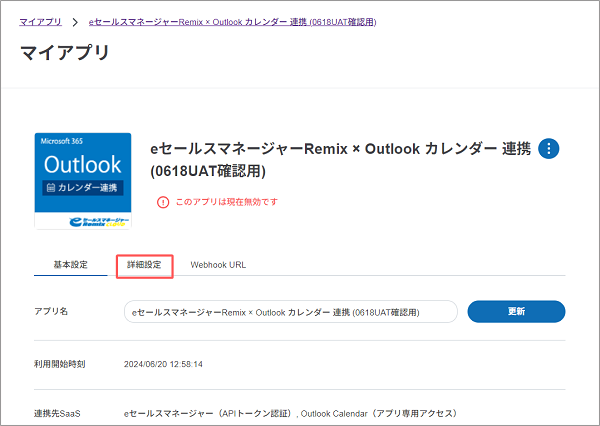Go to the Webhook URL tab
This screenshot has height=426, width=600.
click(x=218, y=265)
